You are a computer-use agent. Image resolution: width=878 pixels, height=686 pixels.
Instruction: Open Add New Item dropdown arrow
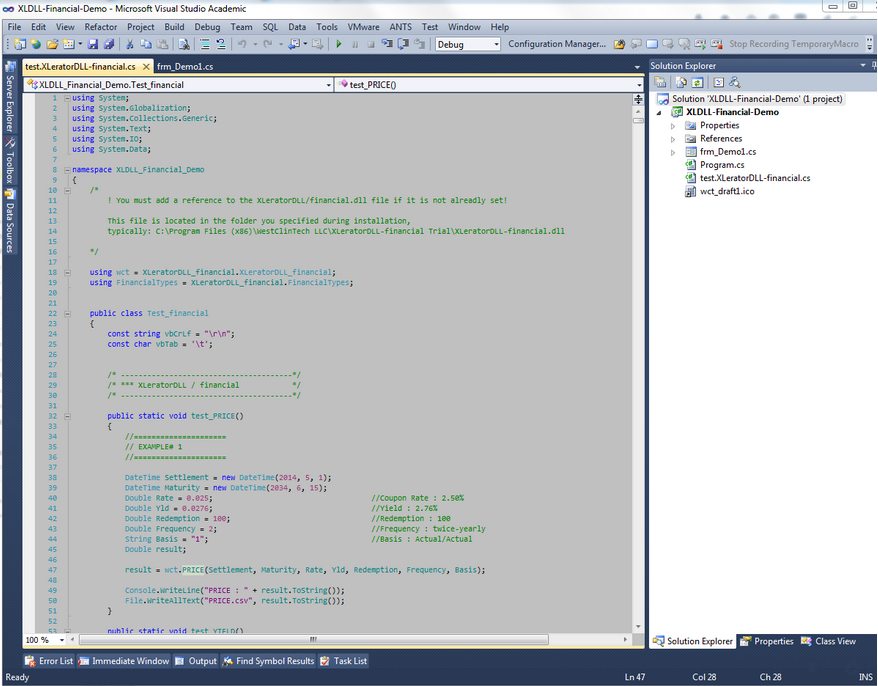click(x=80, y=44)
